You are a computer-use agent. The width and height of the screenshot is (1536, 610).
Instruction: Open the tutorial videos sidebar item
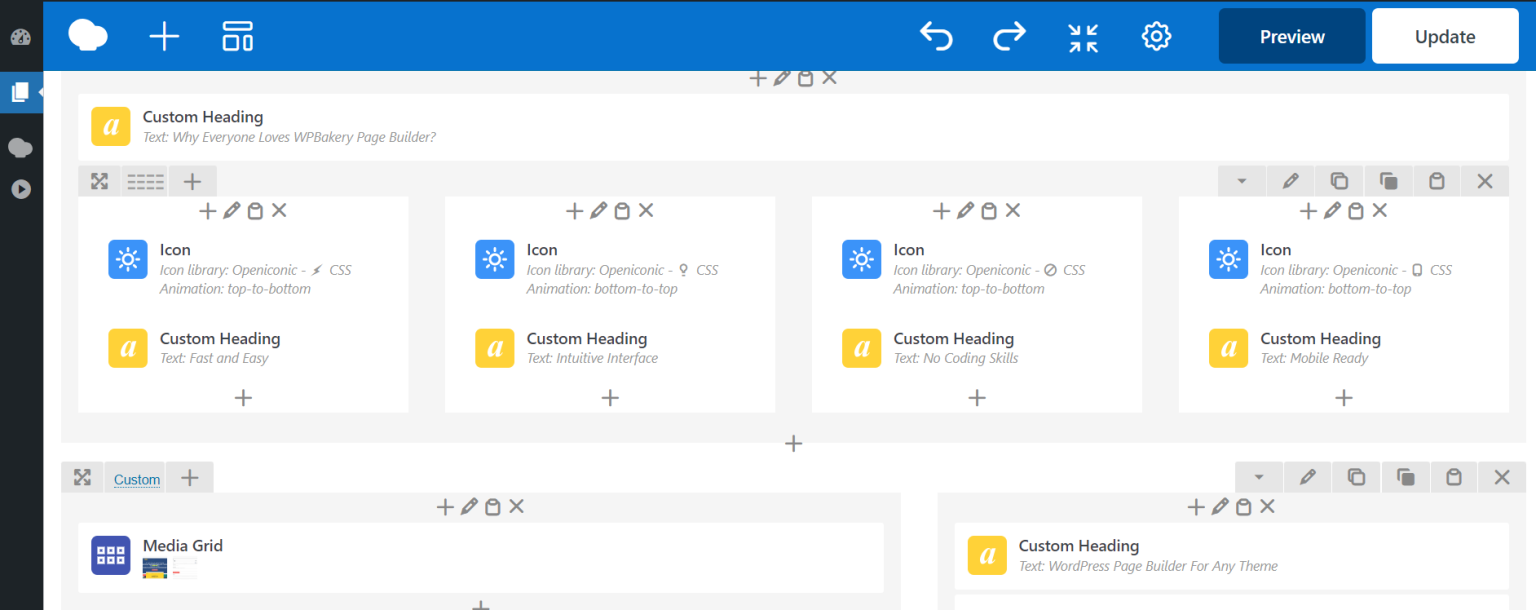21,189
